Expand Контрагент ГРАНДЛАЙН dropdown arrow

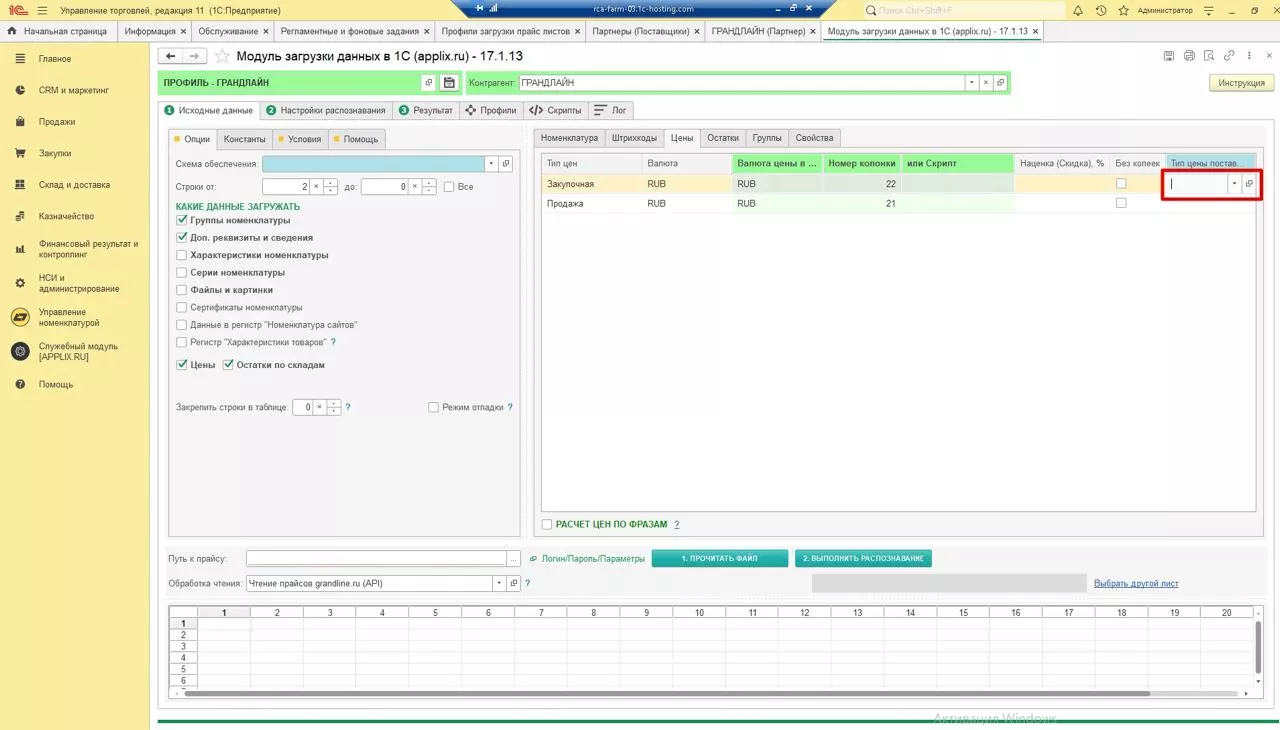[970, 83]
